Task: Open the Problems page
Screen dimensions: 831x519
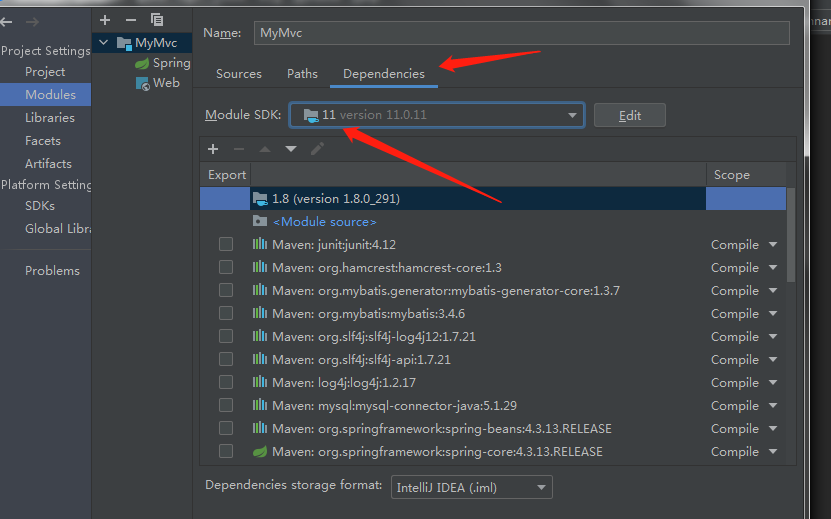Action: pos(52,270)
